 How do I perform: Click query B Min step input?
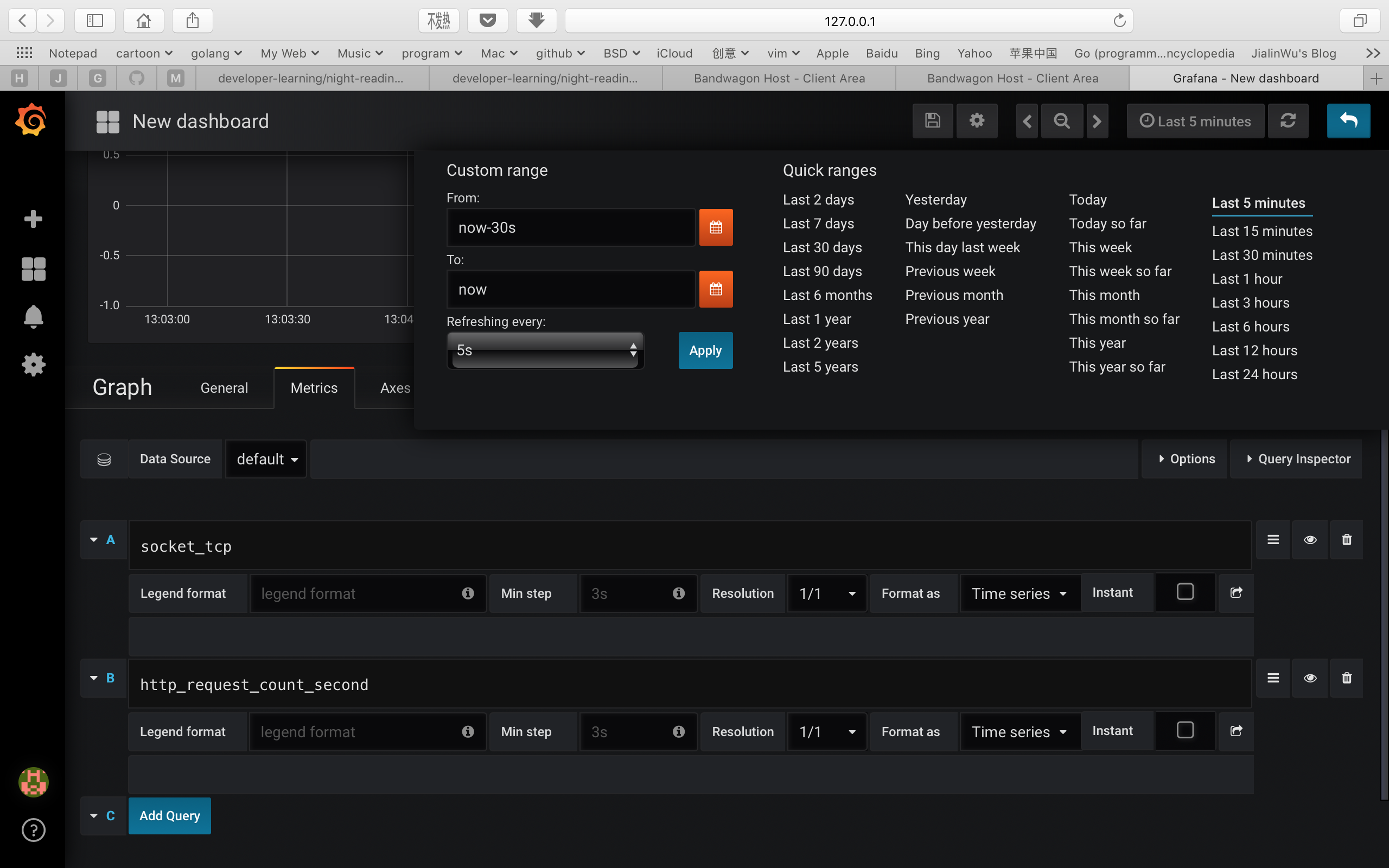pos(638,732)
